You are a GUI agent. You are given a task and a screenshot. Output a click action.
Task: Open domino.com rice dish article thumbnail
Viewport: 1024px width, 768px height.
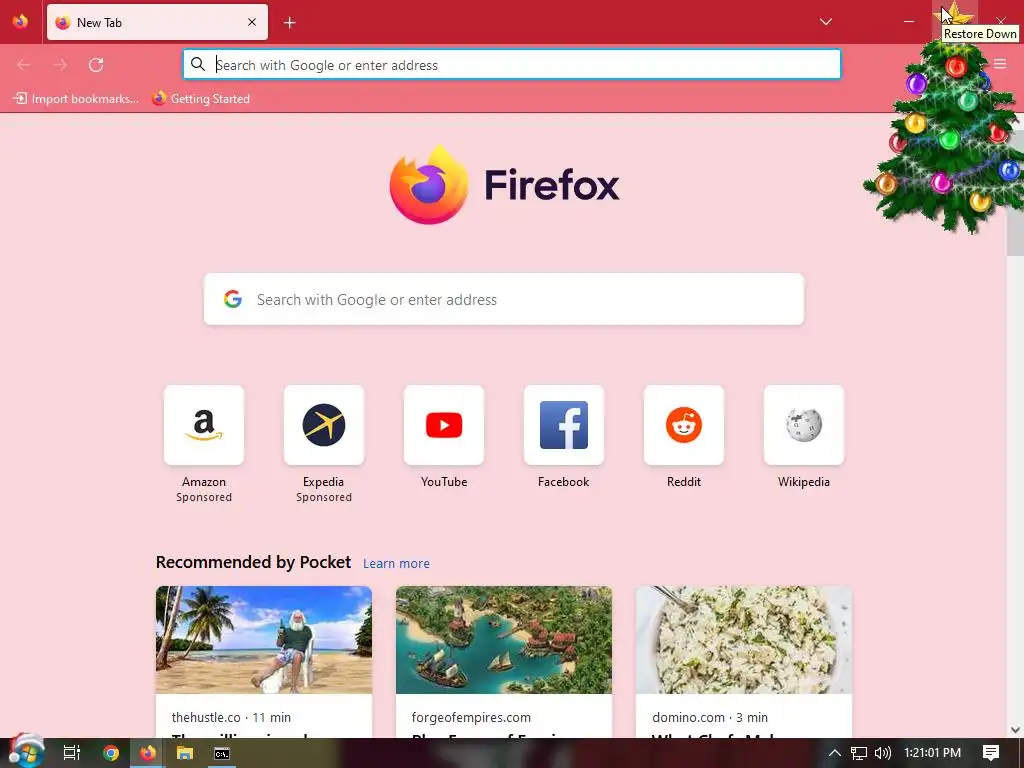(744, 640)
